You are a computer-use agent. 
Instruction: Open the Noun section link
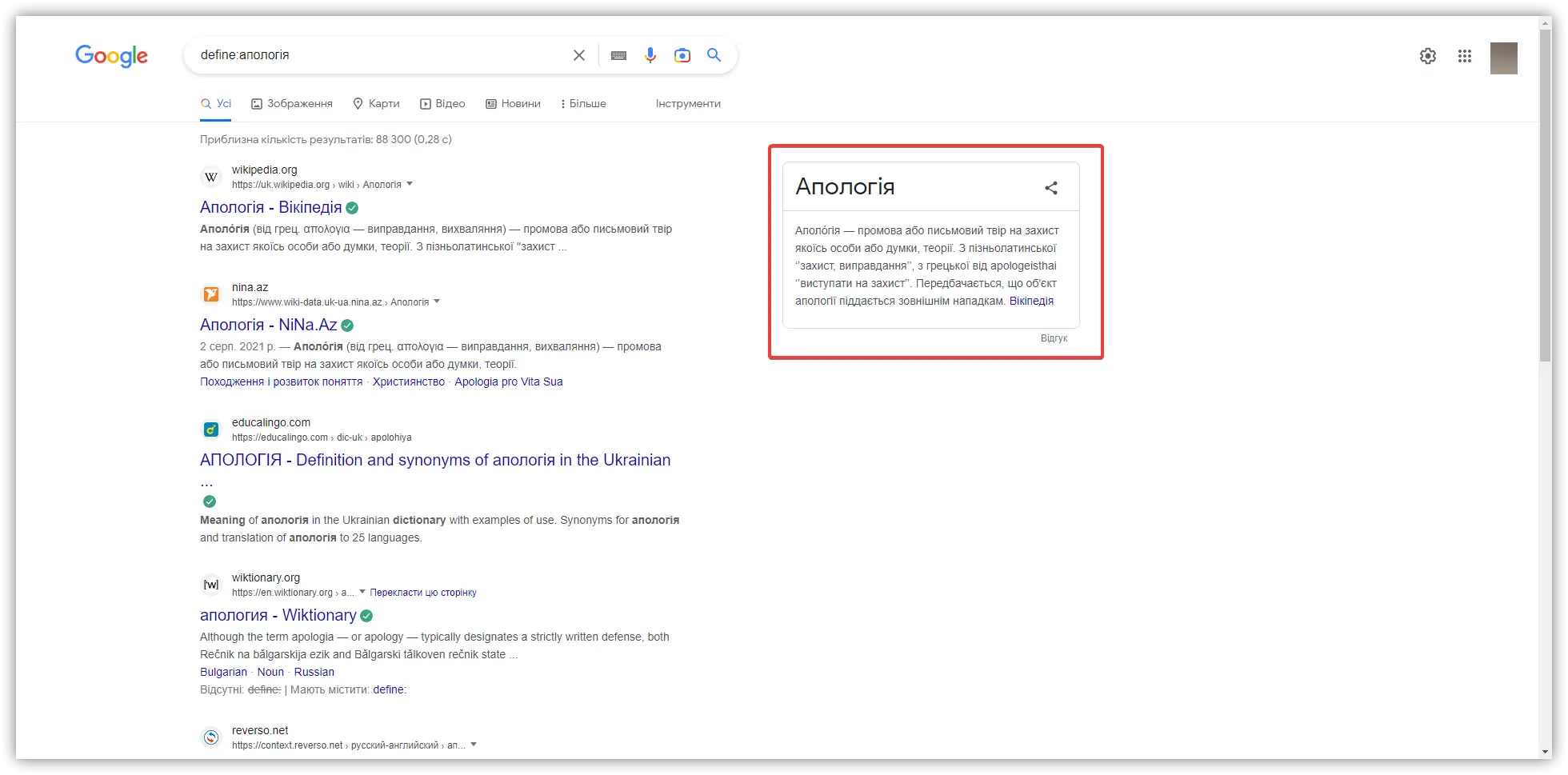(x=270, y=673)
